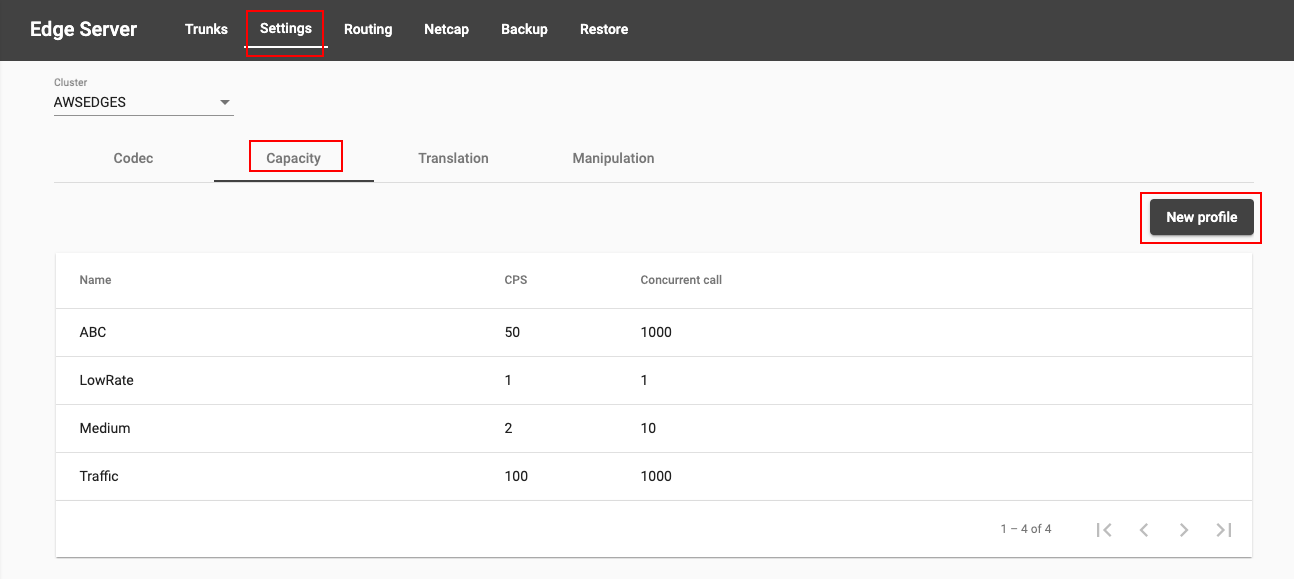Open the Manipulation tab
Viewport: 1294px width, 579px height.
[614, 158]
